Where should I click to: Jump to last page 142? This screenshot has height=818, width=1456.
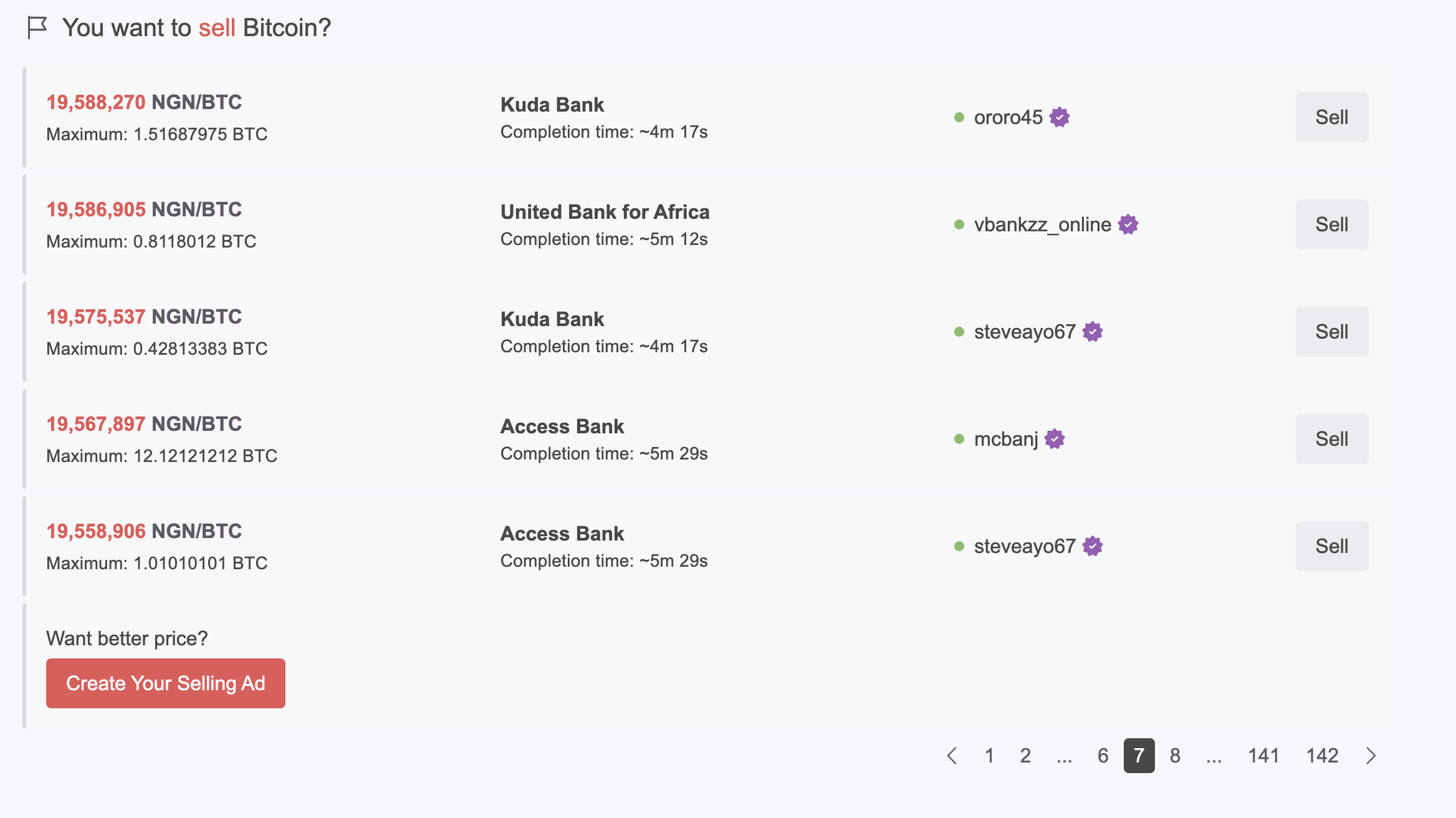pyautogui.click(x=1322, y=756)
